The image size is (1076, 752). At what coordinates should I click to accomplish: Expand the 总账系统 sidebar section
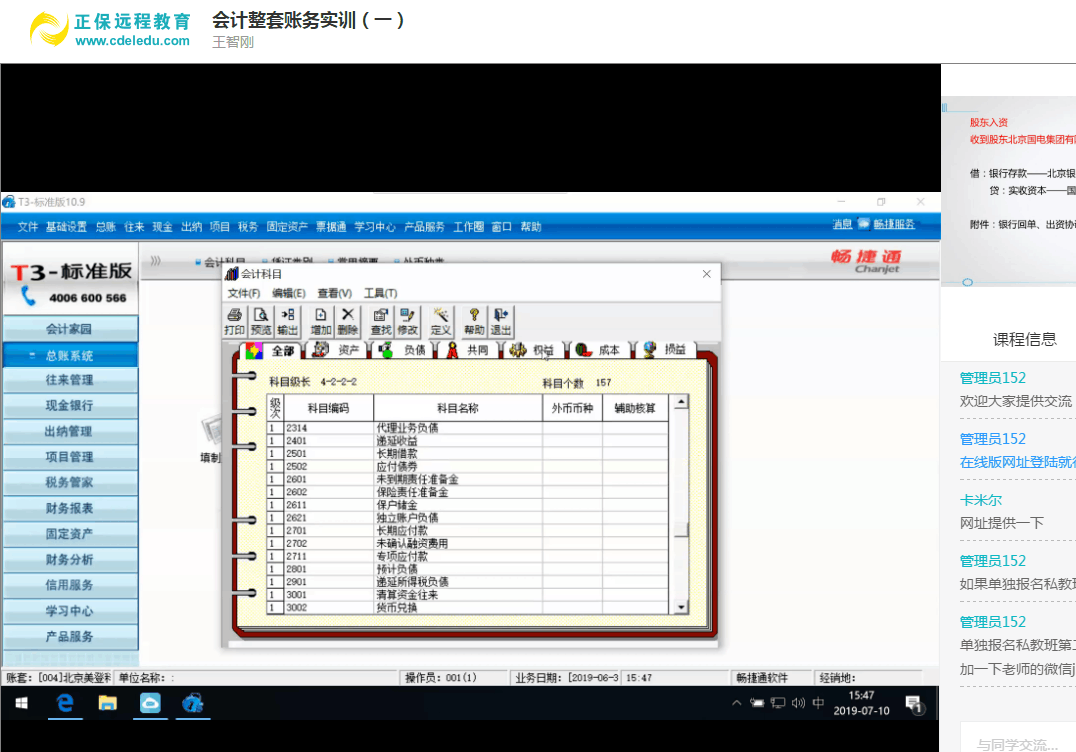(x=70, y=355)
